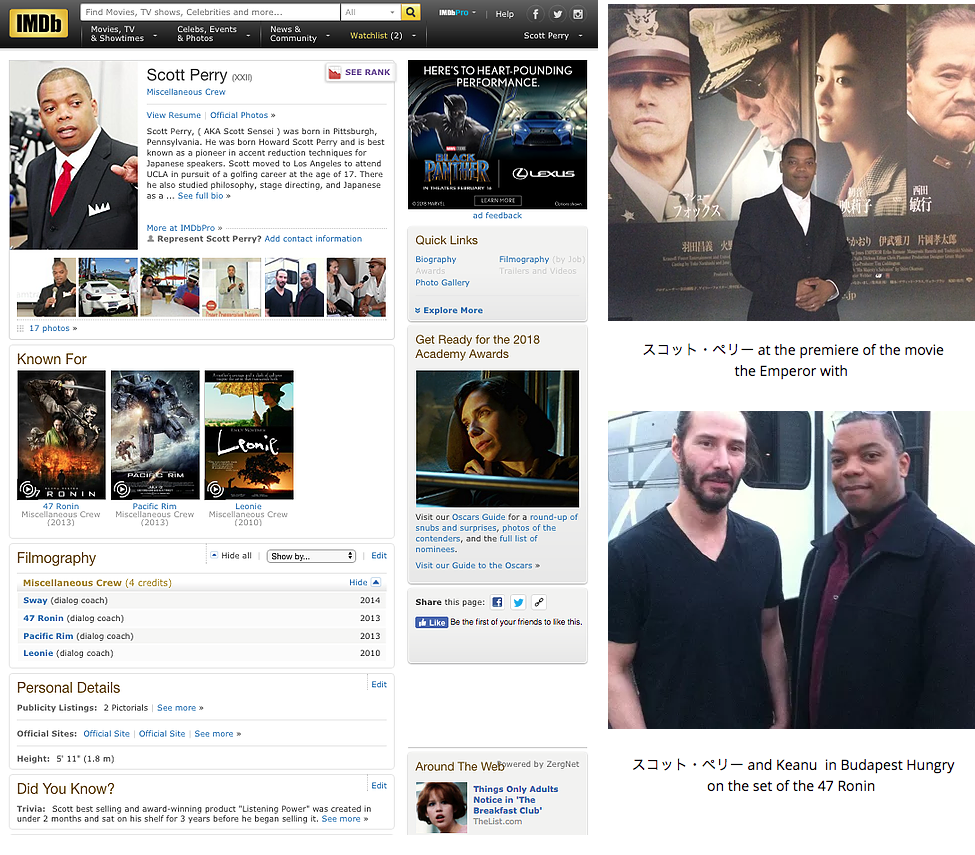This screenshot has height=855, width=975.
Task: Share this page on Twitter icon
Action: (x=518, y=602)
